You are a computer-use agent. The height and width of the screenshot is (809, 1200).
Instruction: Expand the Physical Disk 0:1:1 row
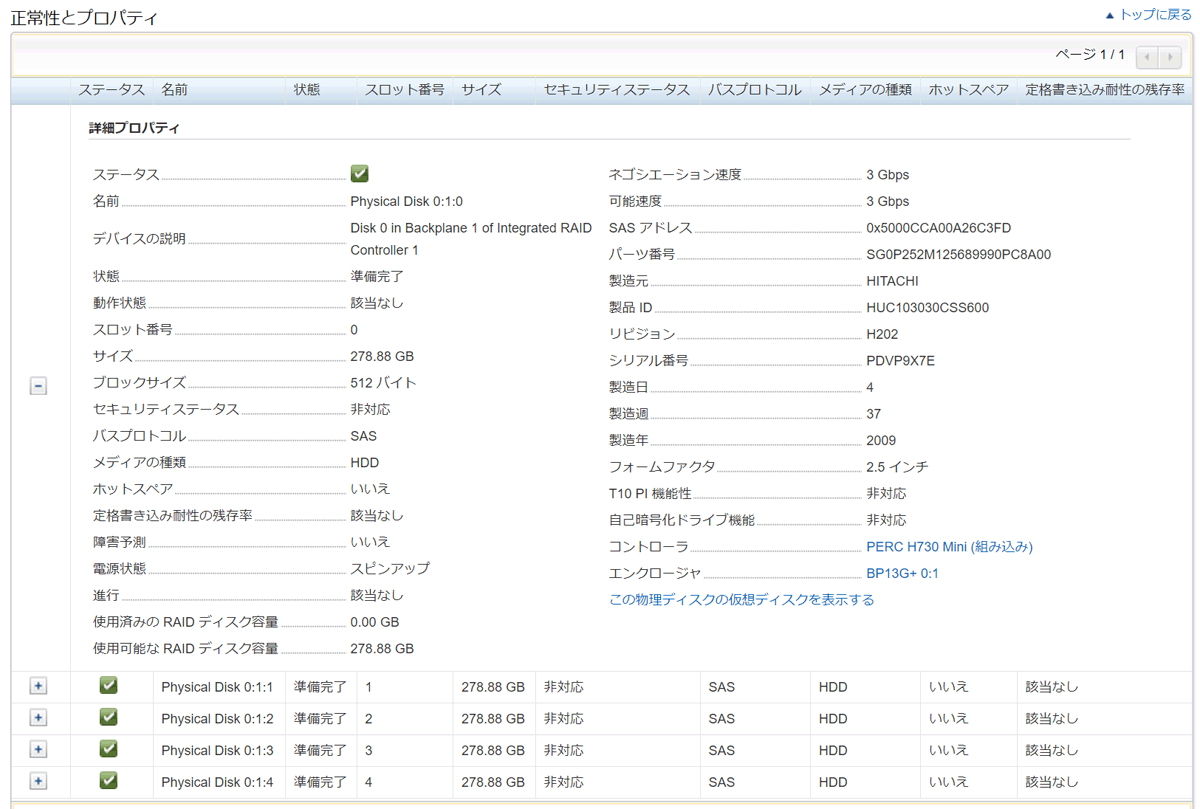(38, 686)
